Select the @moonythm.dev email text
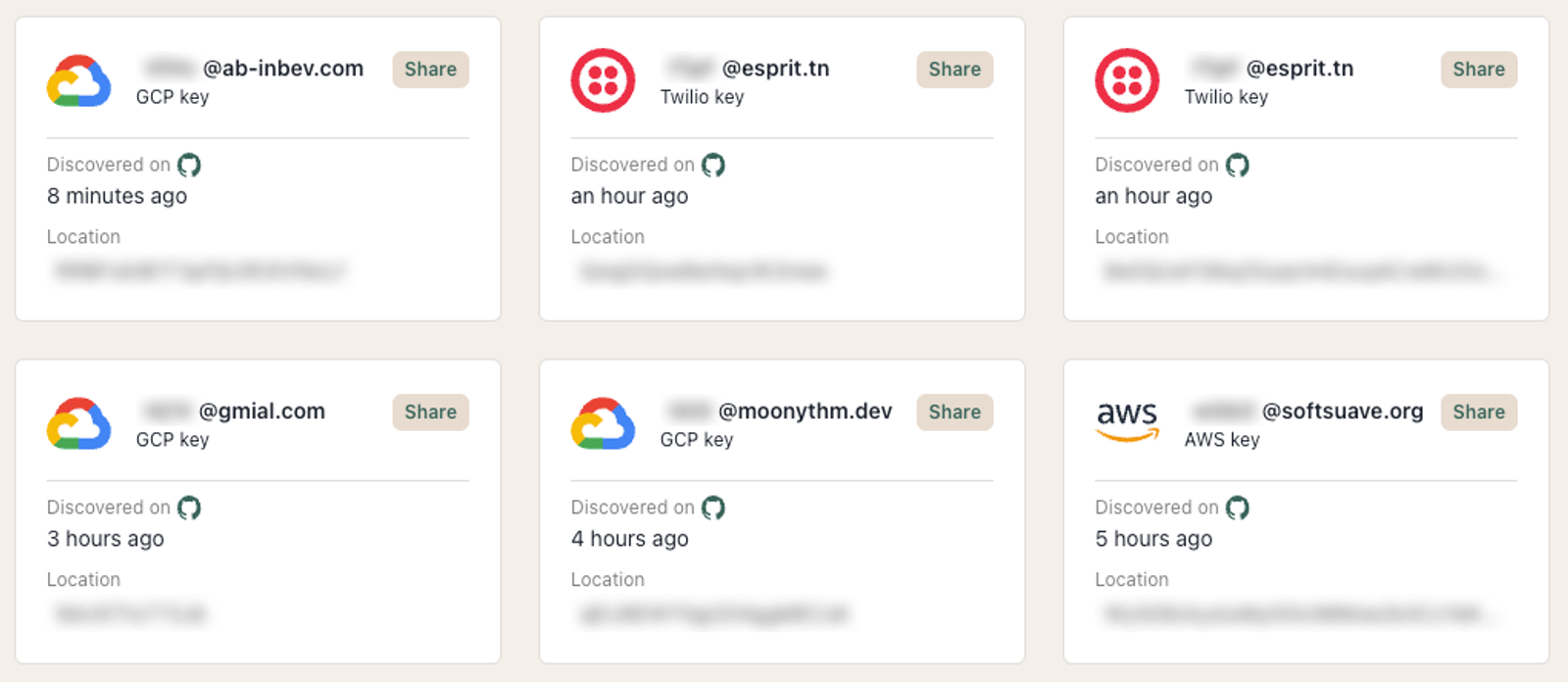1568x682 pixels. point(806,412)
